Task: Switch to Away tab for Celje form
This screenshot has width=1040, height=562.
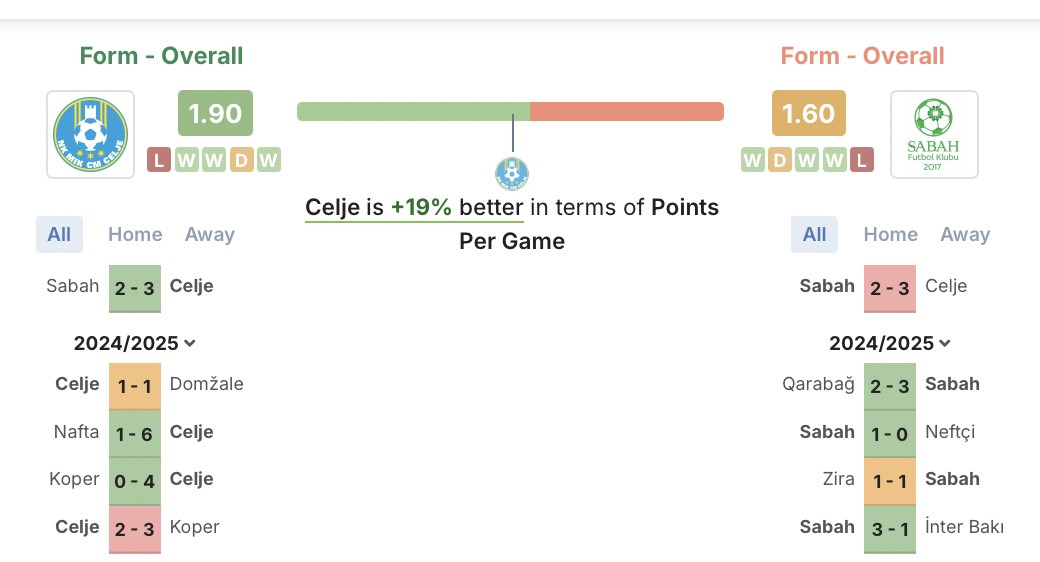Action: tap(210, 234)
